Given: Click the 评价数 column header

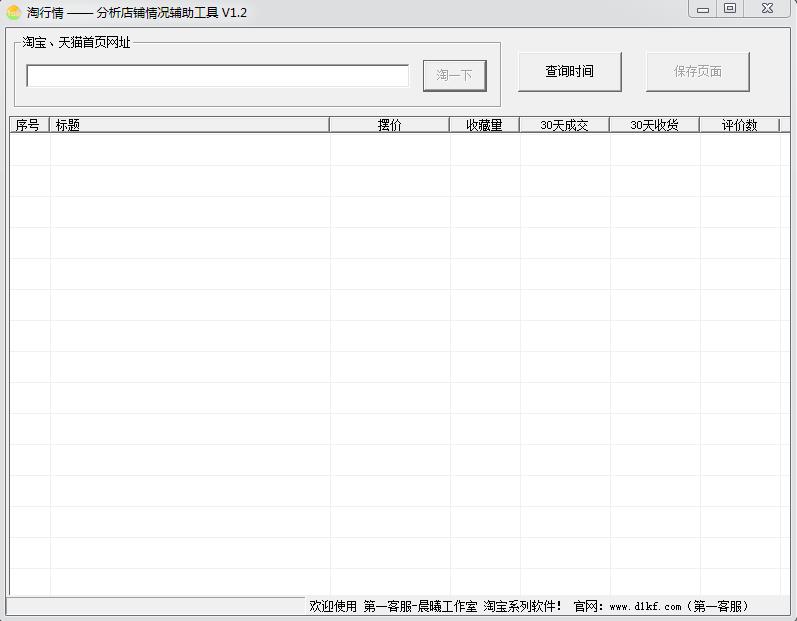Looking at the screenshot, I should pyautogui.click(x=739, y=125).
